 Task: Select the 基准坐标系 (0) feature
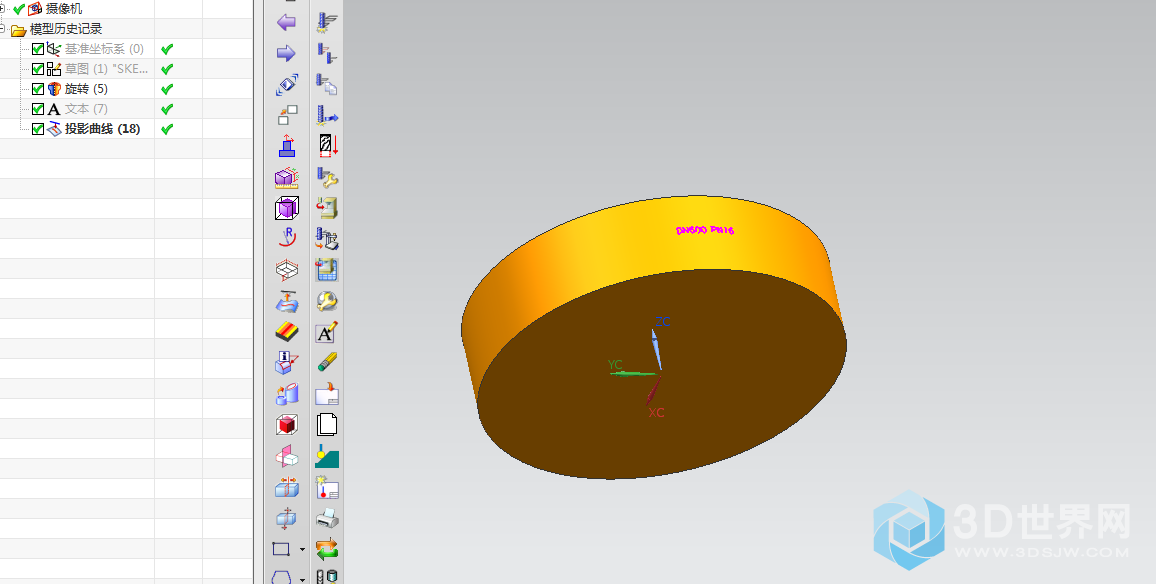[104, 49]
